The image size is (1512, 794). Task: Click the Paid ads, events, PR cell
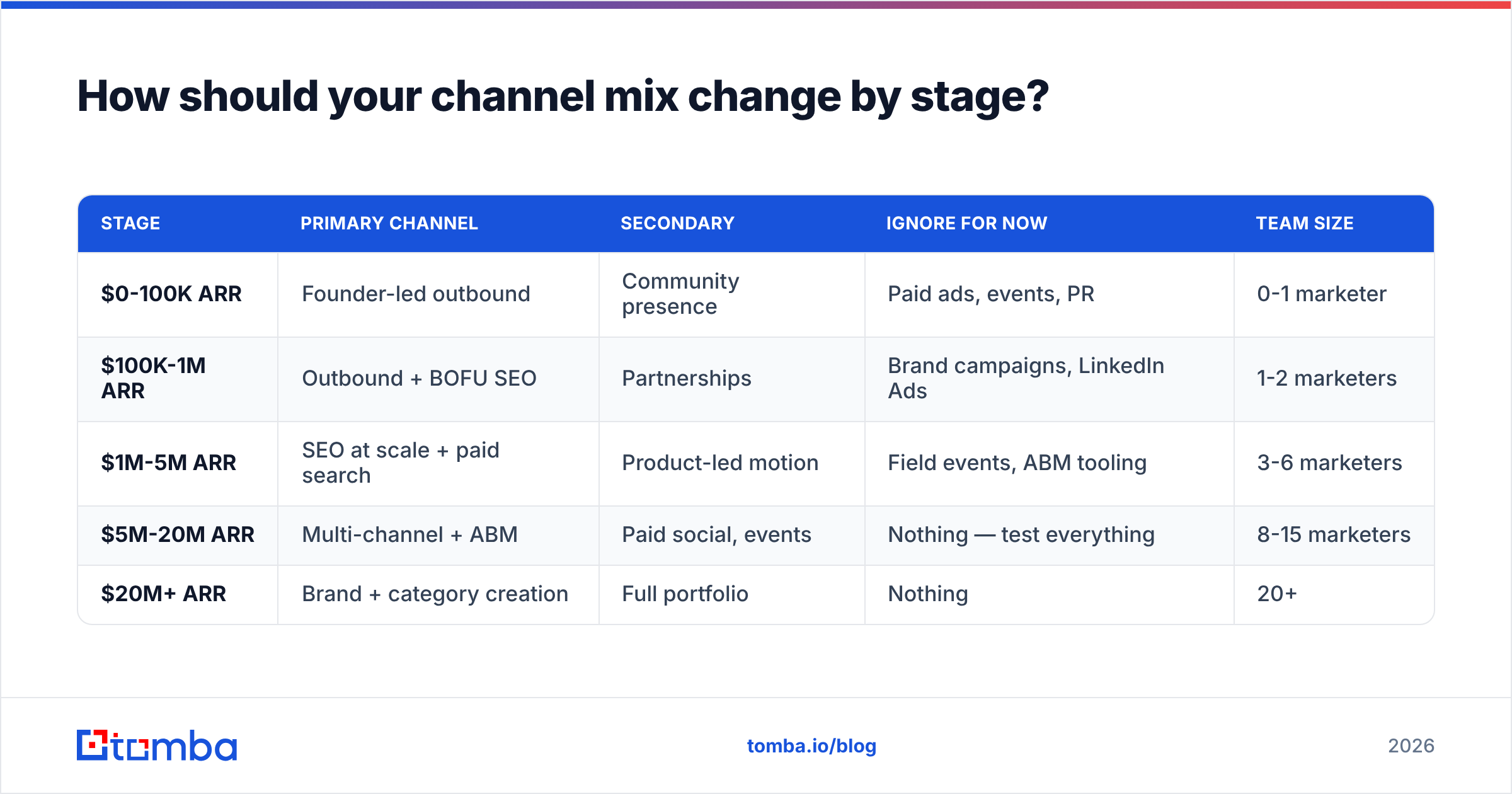pyautogui.click(x=1050, y=294)
